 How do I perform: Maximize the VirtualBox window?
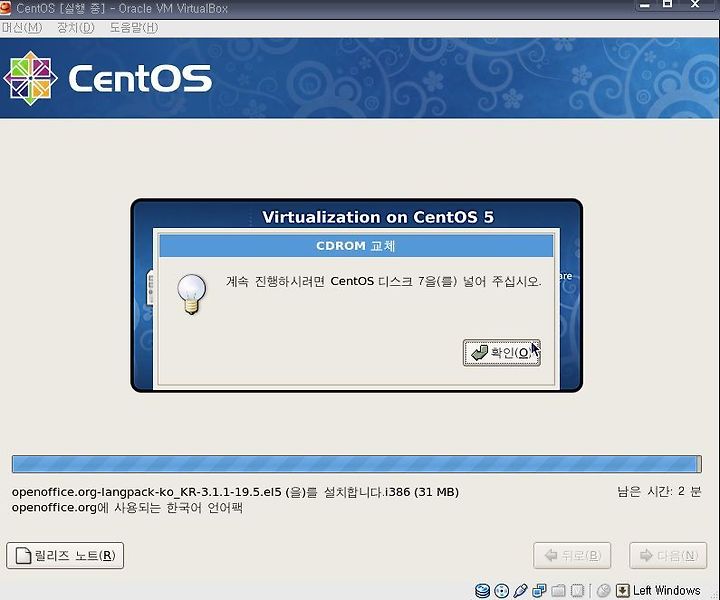[668, 5]
